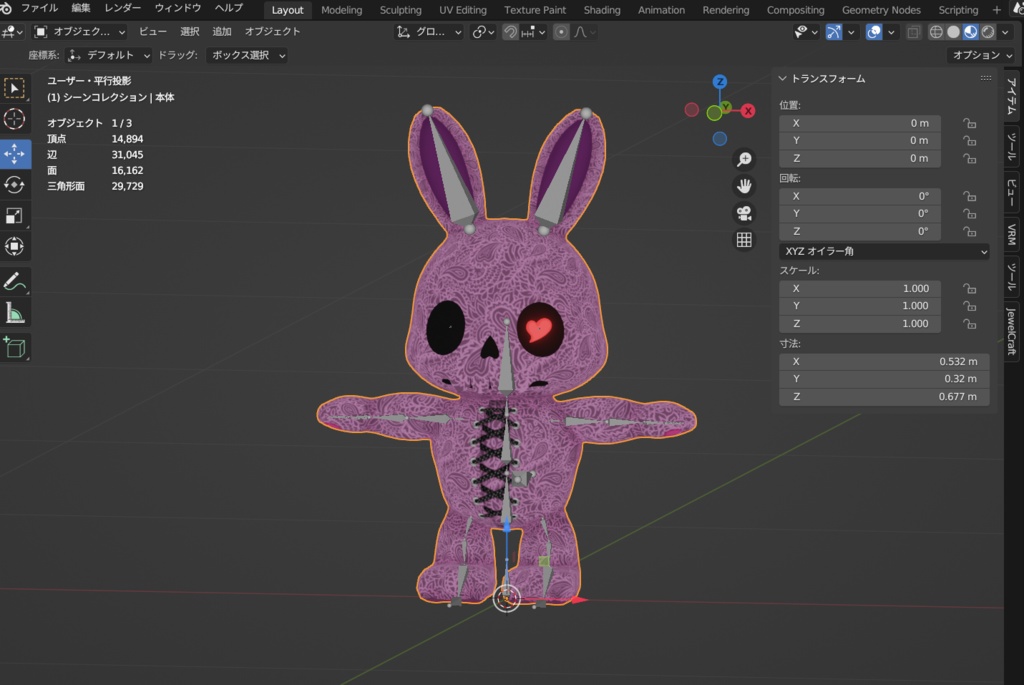
Task: Click the Dimensions X value field
Action: [884, 361]
